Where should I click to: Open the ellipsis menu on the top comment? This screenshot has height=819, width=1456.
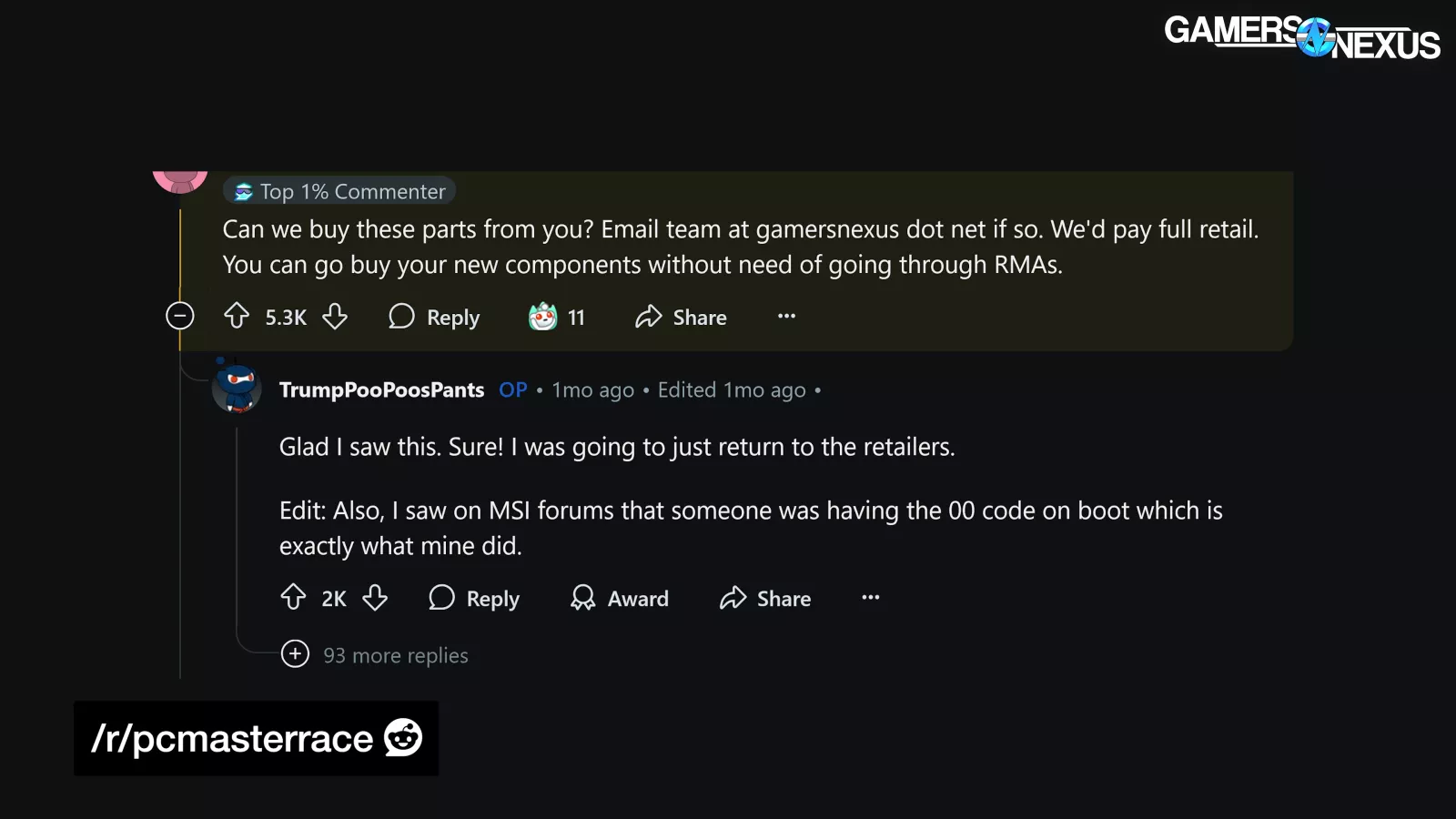point(787,316)
